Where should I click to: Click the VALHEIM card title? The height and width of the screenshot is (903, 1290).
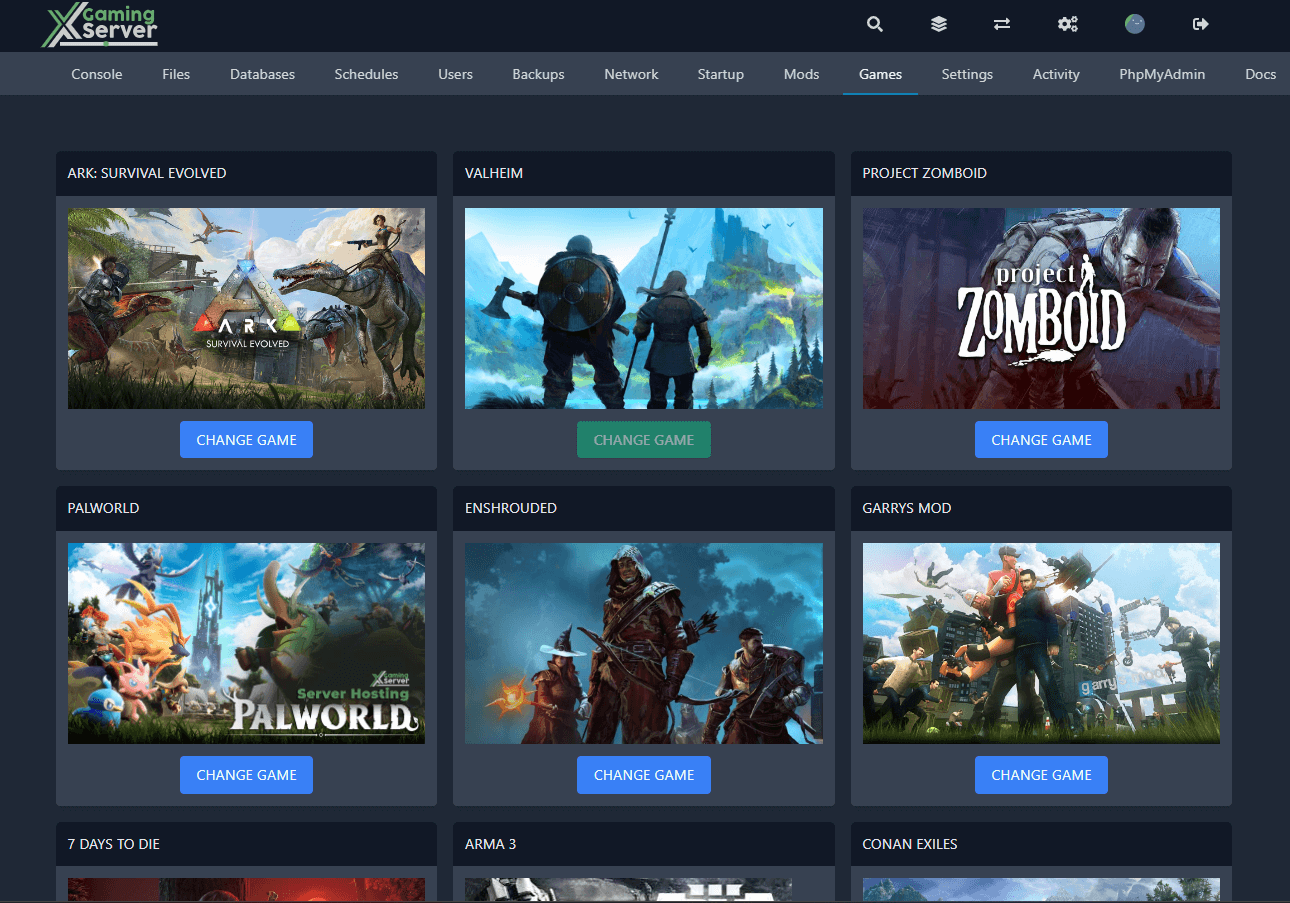click(494, 173)
